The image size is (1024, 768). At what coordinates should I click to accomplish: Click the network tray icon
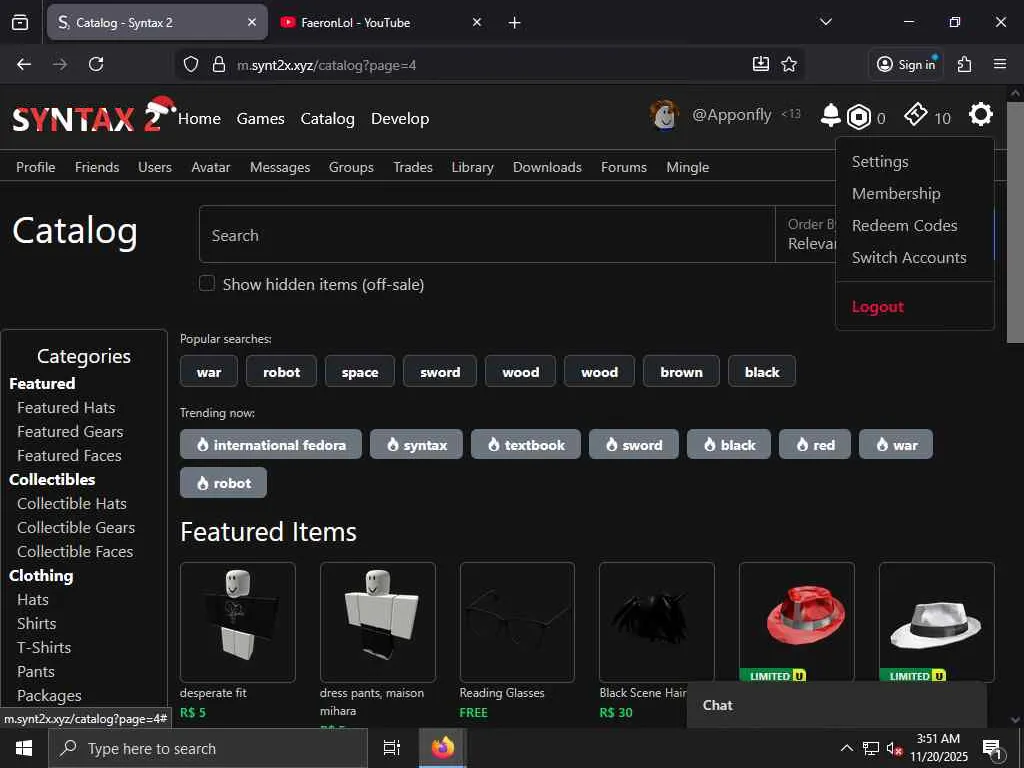tap(871, 748)
